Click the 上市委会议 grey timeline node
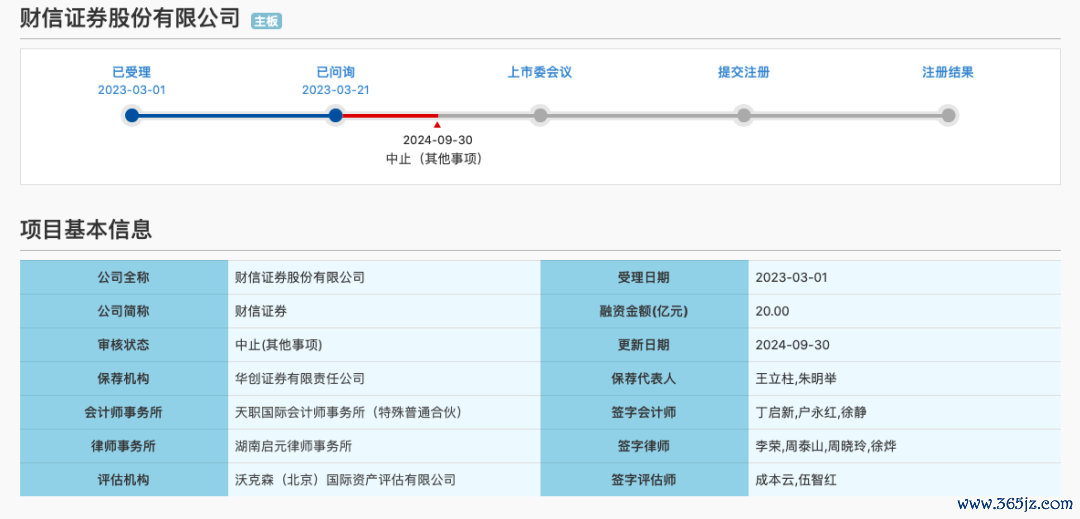 click(540, 115)
